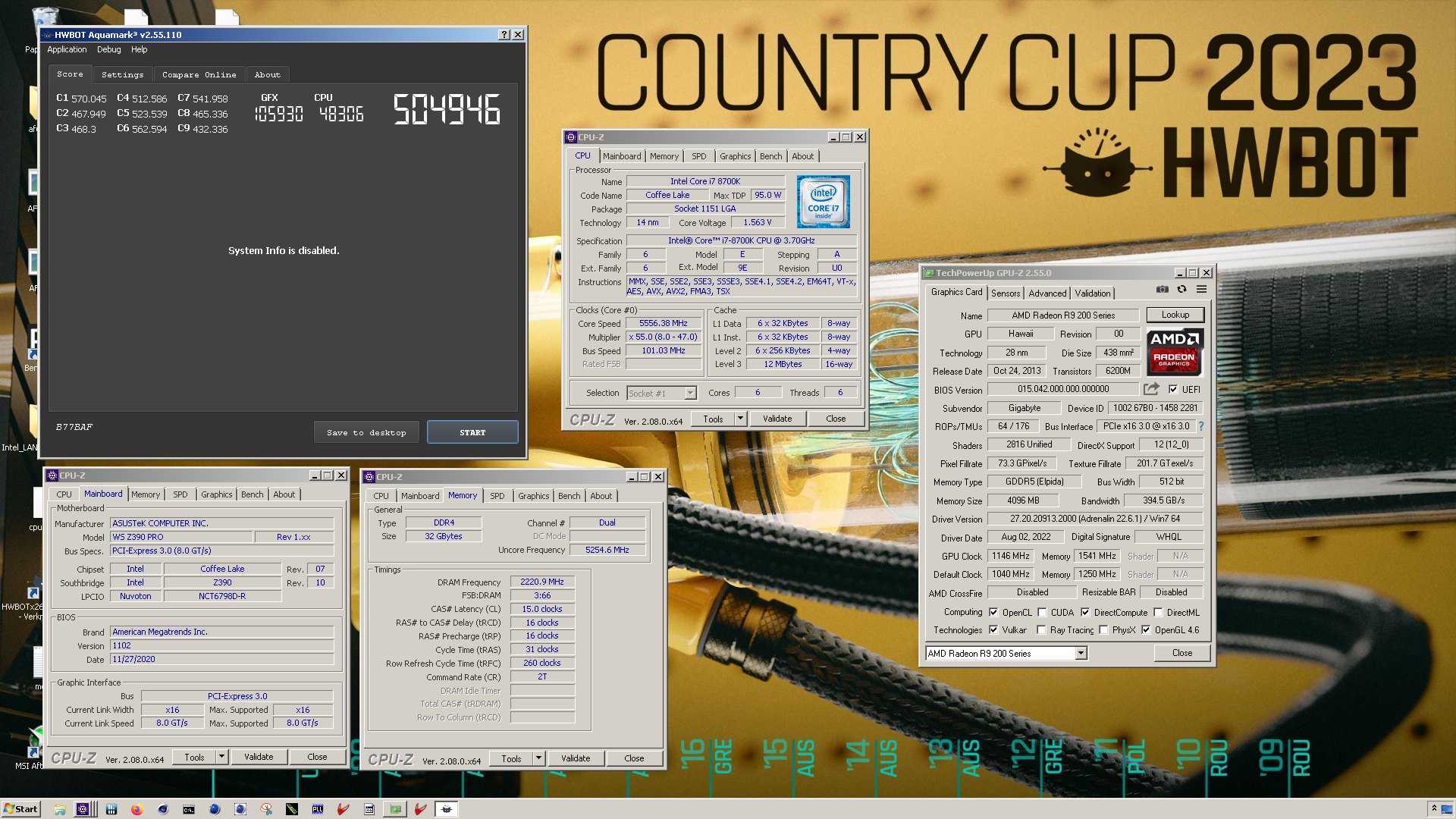Image resolution: width=1456 pixels, height=819 pixels.
Task: Expand Tools arrow in CPU-Z CPU window
Action: click(x=741, y=418)
